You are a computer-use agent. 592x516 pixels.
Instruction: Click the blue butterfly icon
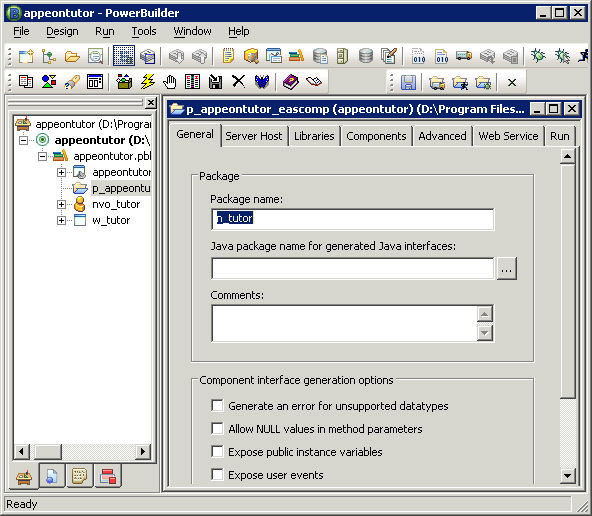(262, 82)
